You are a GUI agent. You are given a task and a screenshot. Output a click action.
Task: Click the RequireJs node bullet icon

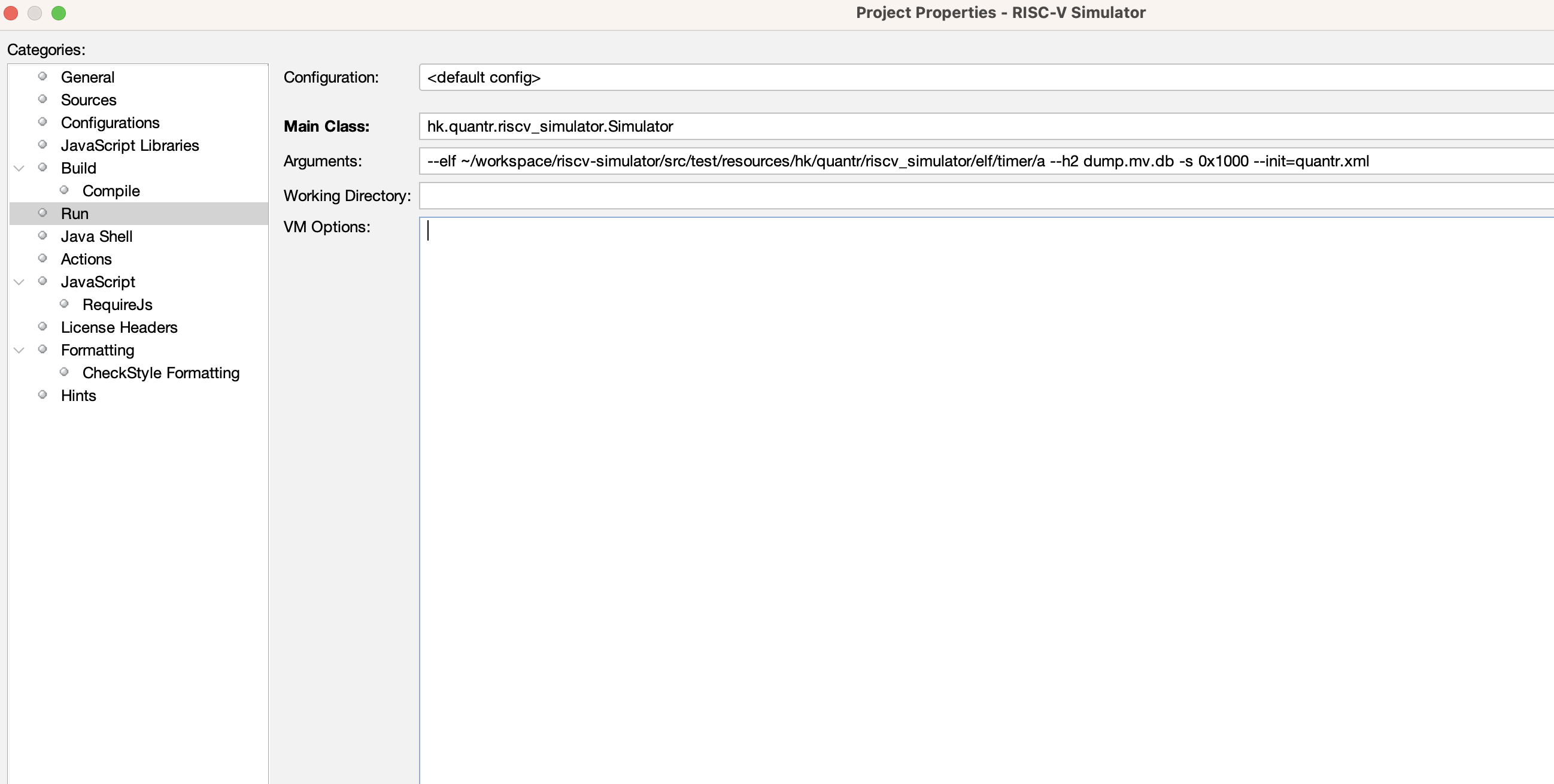pos(65,303)
